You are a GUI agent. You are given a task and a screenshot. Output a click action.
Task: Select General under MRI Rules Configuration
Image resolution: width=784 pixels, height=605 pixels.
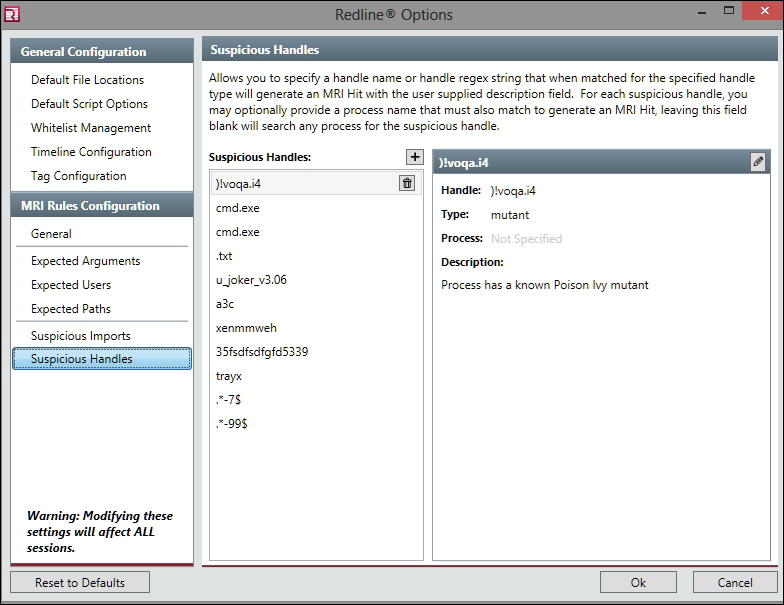click(51, 234)
